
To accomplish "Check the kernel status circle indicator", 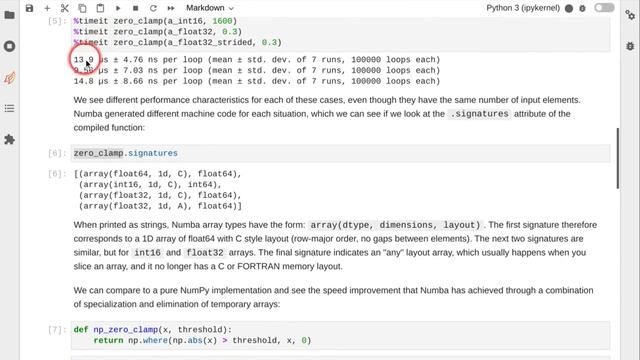I will point(569,8).
